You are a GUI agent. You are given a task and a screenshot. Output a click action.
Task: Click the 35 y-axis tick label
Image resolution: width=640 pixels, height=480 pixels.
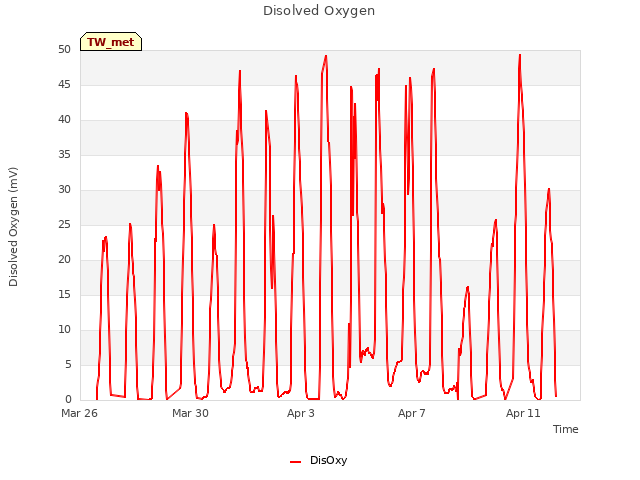click(64, 154)
